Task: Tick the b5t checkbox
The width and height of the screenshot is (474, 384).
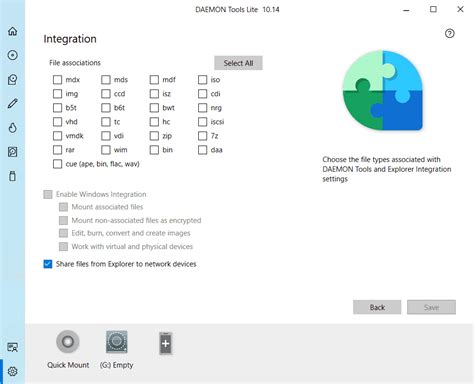Action: pyautogui.click(x=57, y=108)
